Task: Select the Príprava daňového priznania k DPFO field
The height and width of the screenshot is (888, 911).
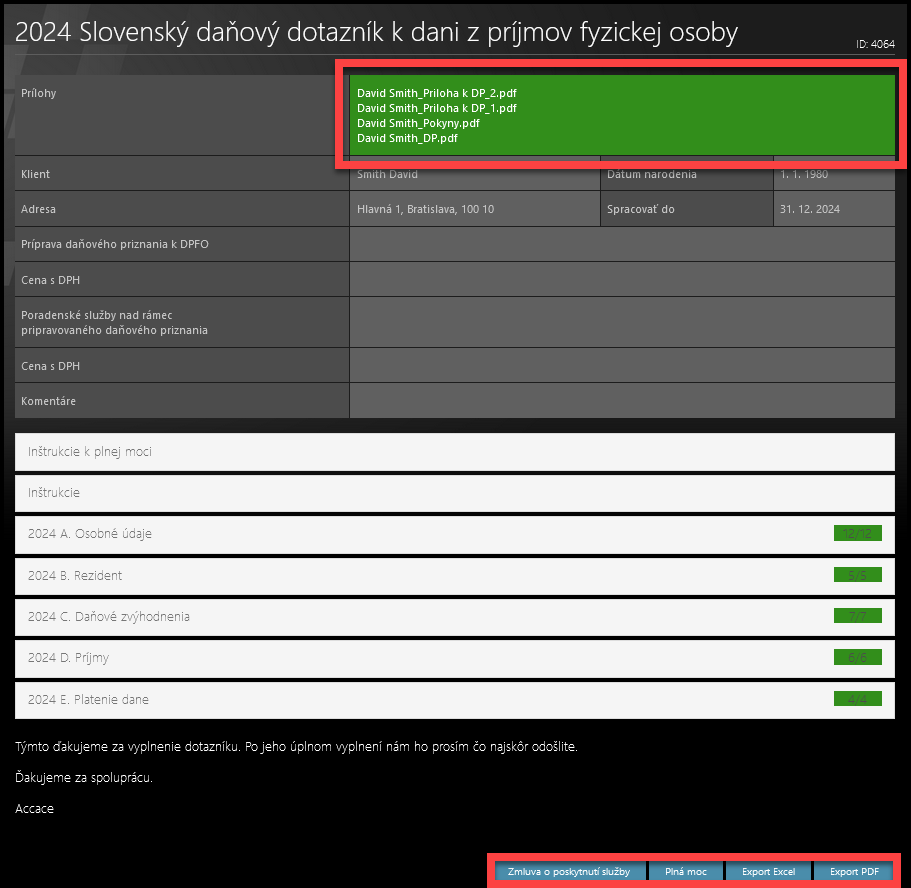Action: 621,244
